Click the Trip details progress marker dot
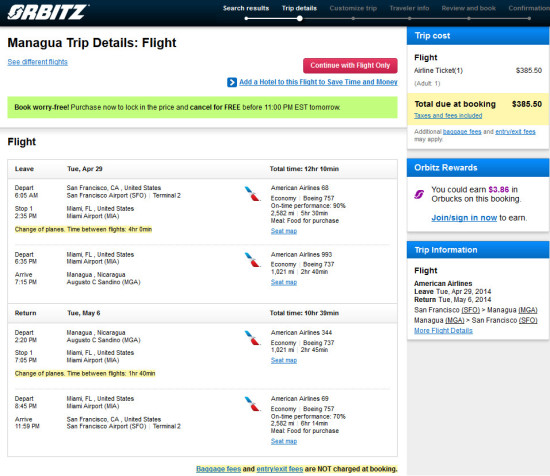 point(300,19)
